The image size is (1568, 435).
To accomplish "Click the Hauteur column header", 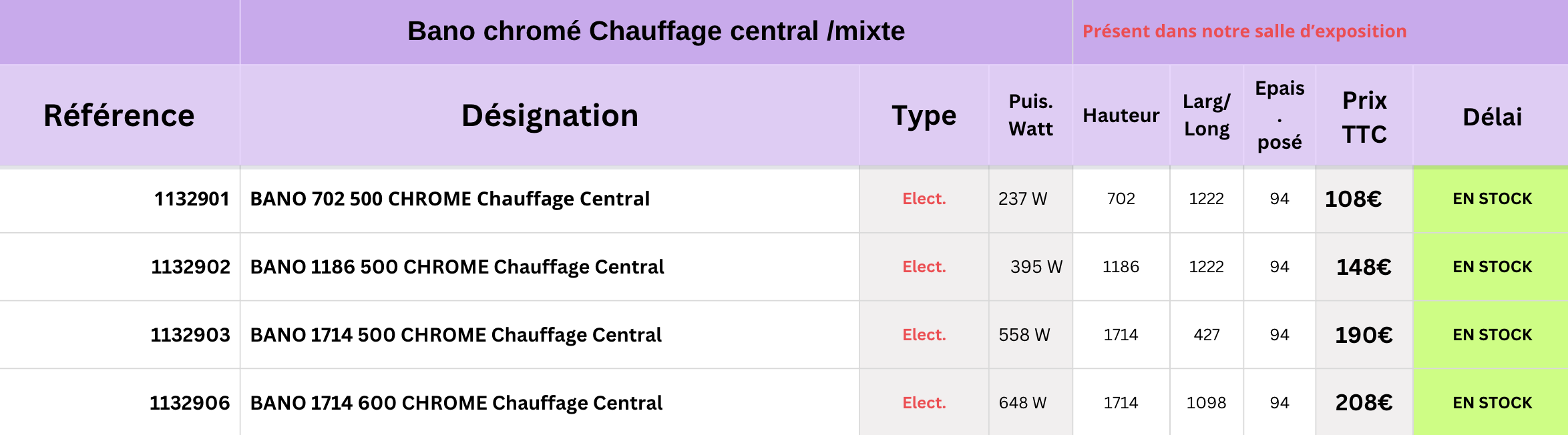I will (1121, 115).
